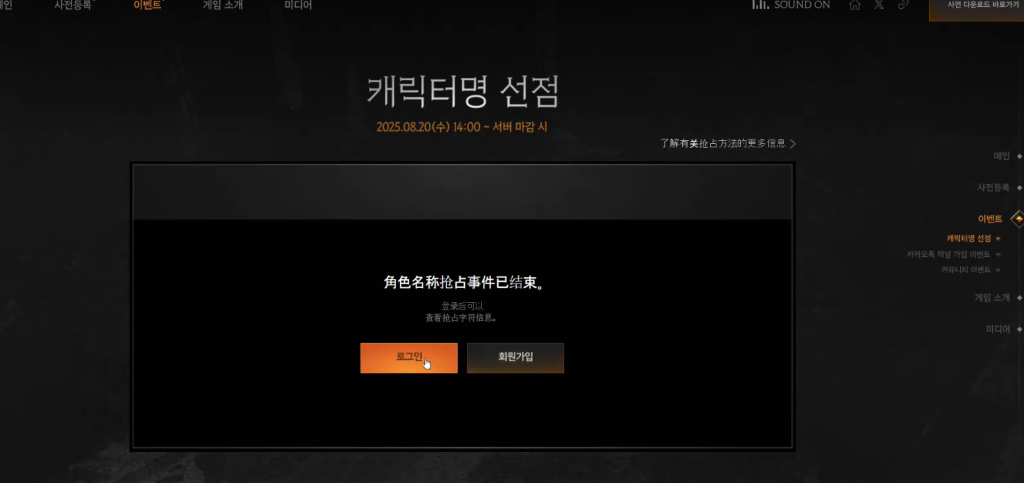1024x483 pixels.
Task: Click the sound equalizer bars icon
Action: tap(760, 5)
